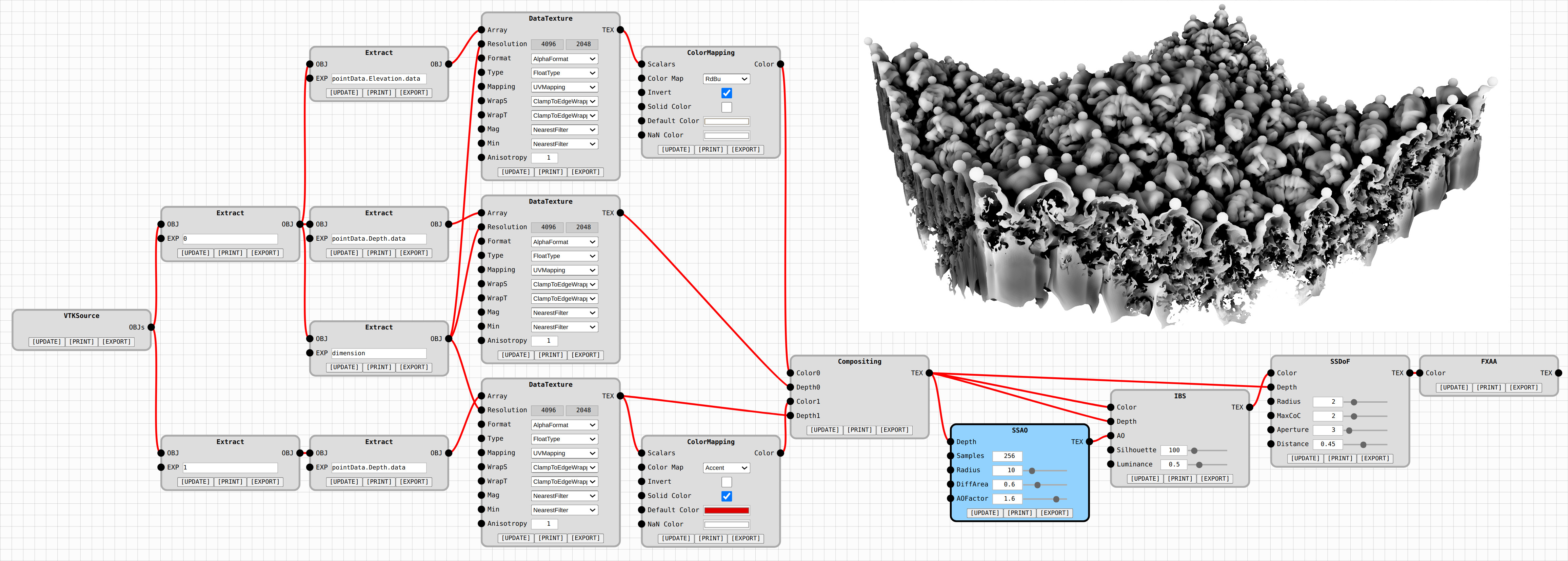Viewport: 1568px width, 561px height.
Task: Click the SSAO Depth input port
Action: [951, 442]
